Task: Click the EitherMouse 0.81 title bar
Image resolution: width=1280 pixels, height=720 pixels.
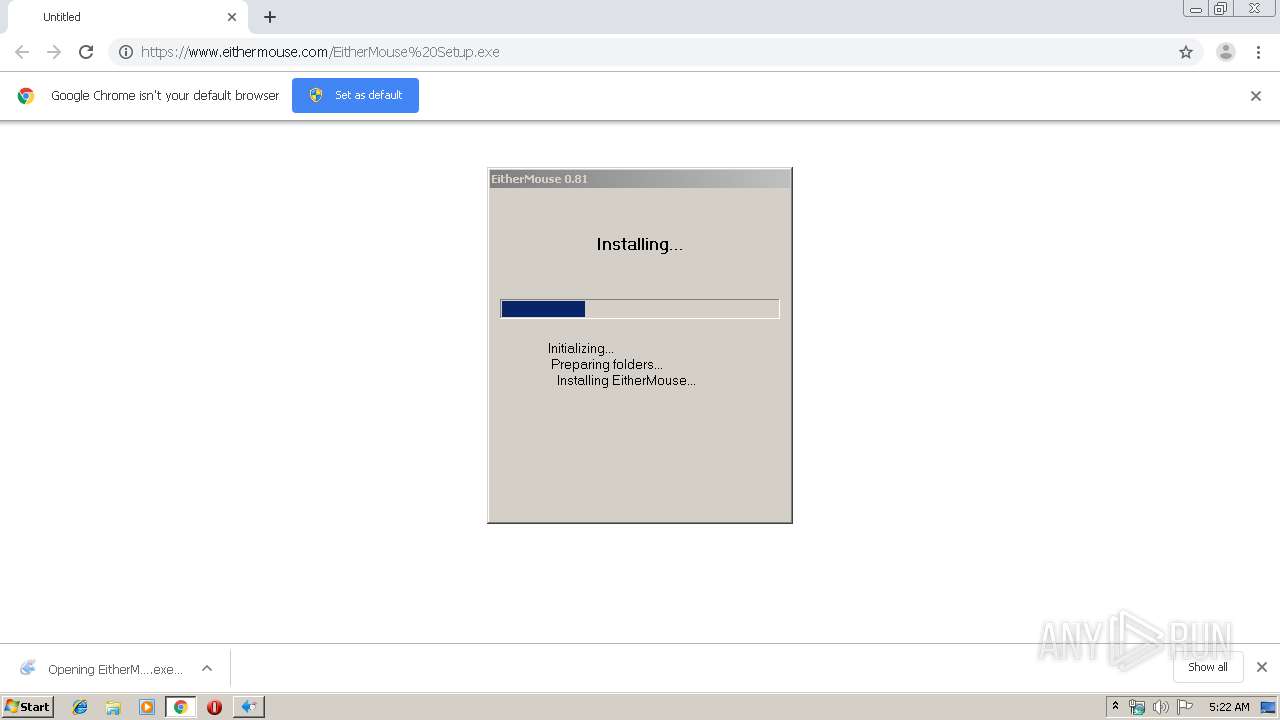Action: tap(640, 179)
